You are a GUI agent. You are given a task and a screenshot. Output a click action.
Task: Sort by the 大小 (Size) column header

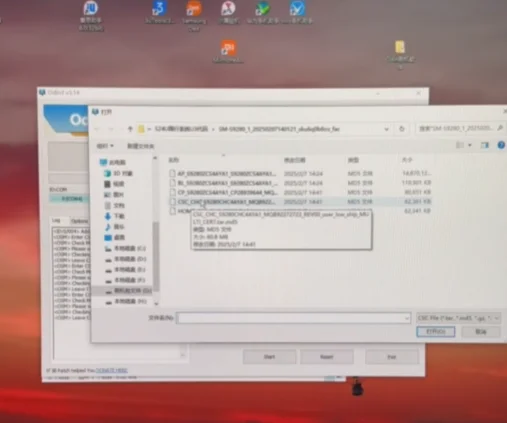click(407, 160)
